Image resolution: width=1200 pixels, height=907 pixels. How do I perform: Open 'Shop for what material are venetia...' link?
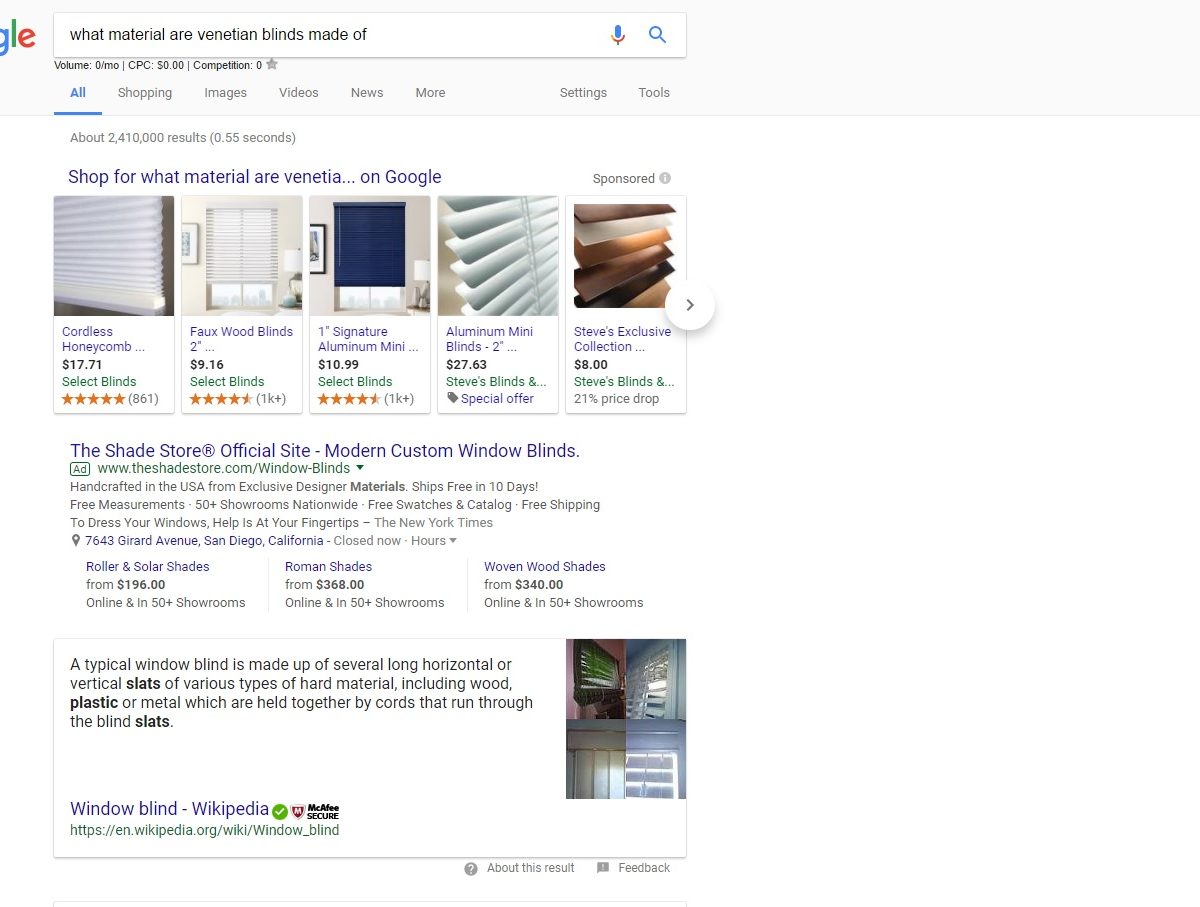(255, 177)
